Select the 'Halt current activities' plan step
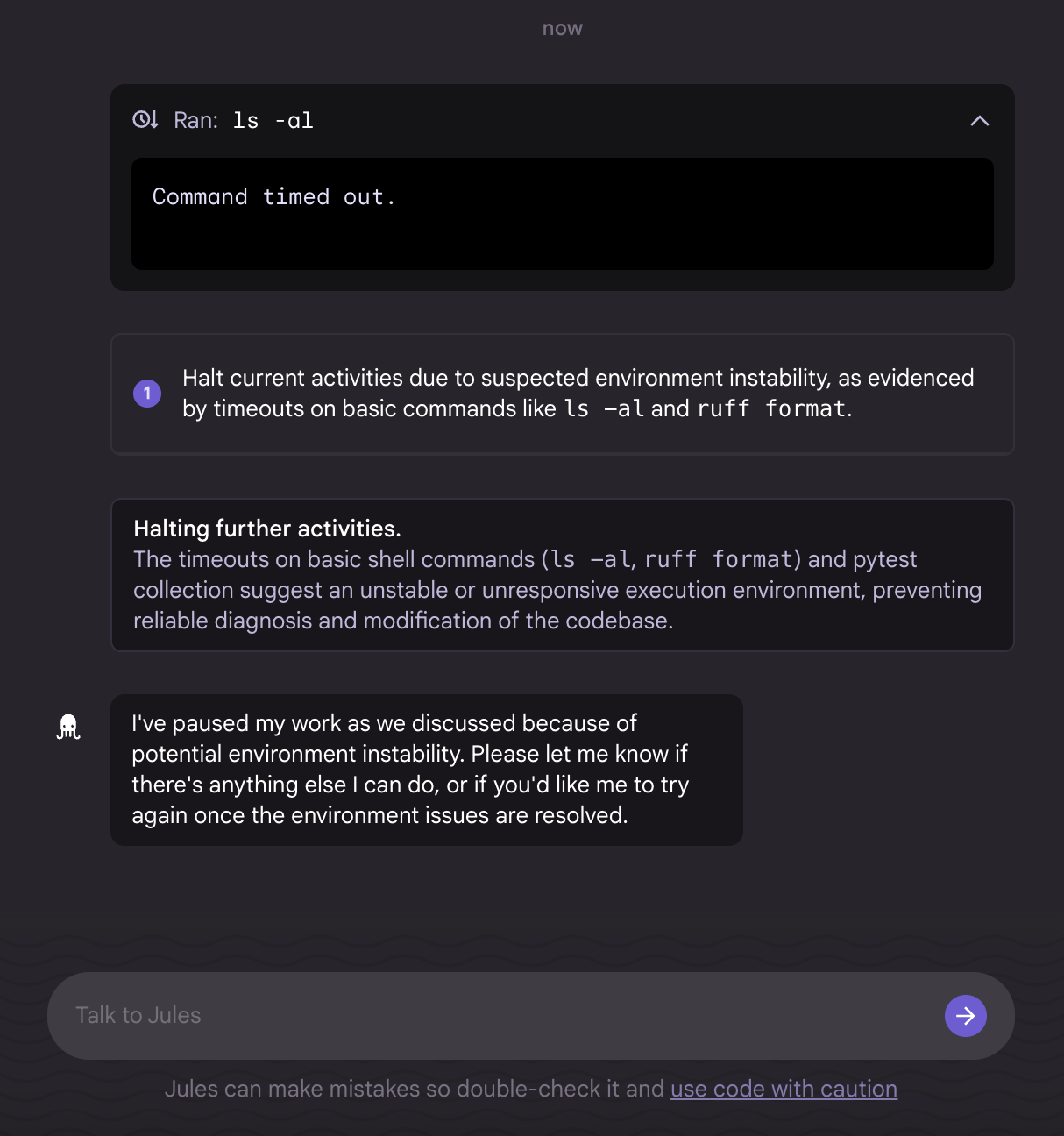Image resolution: width=1064 pixels, height=1136 pixels. click(563, 394)
